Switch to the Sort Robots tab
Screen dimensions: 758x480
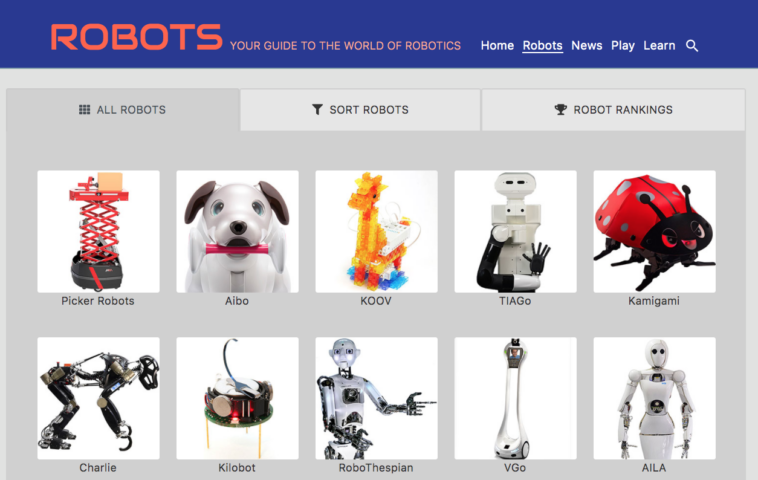coord(360,110)
